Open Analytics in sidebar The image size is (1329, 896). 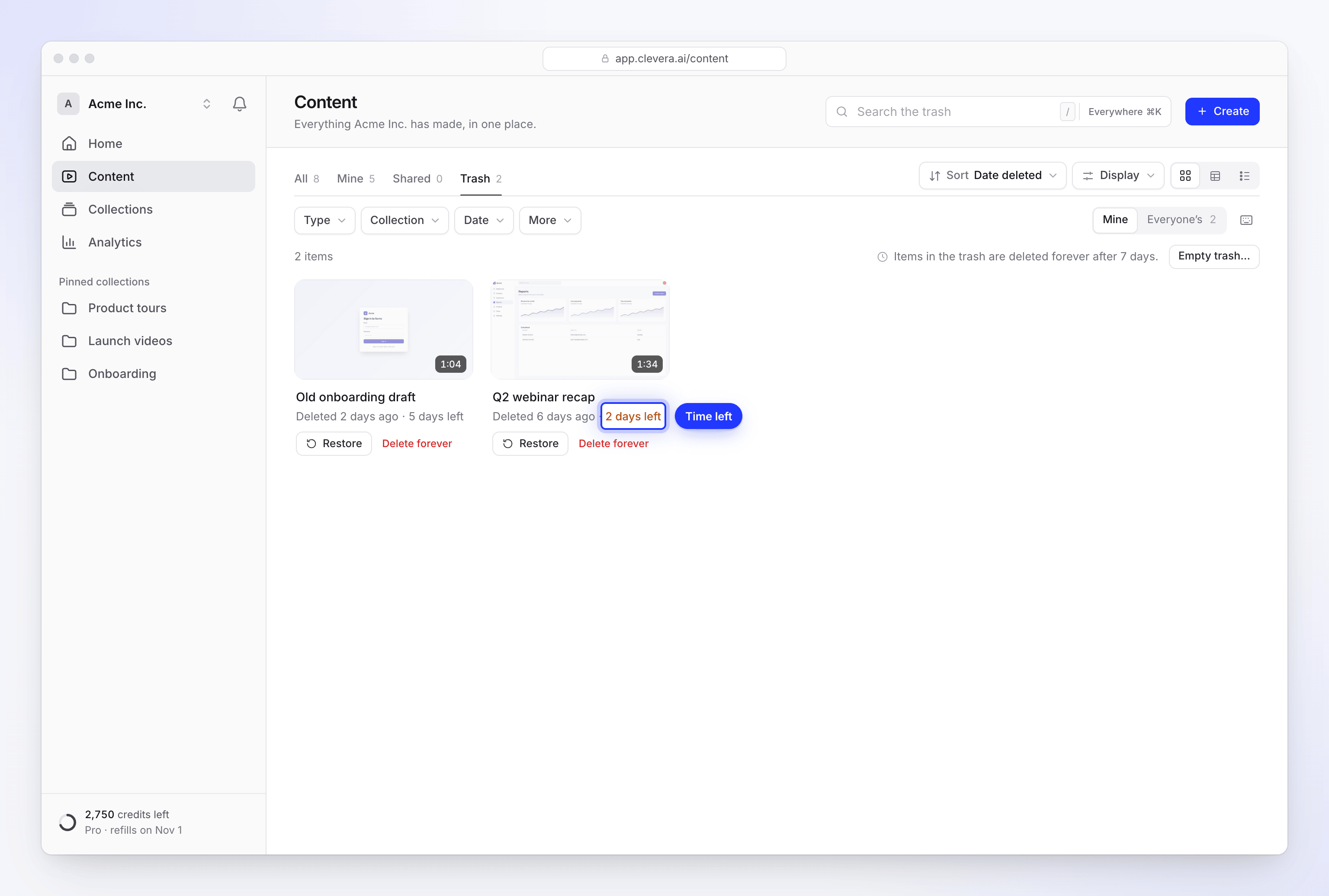point(153,242)
